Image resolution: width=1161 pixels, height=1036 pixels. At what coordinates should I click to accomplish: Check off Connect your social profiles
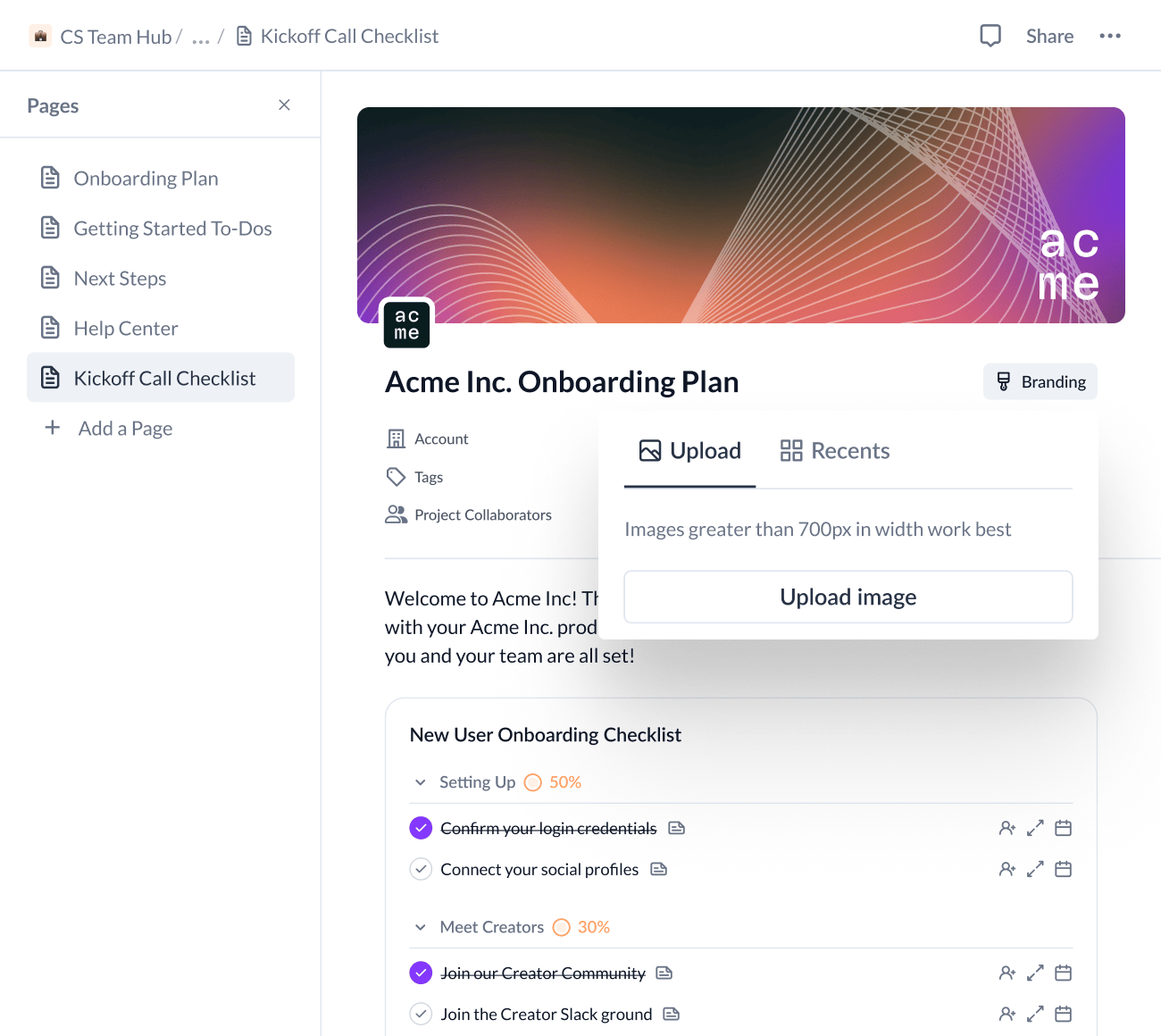pos(421,868)
